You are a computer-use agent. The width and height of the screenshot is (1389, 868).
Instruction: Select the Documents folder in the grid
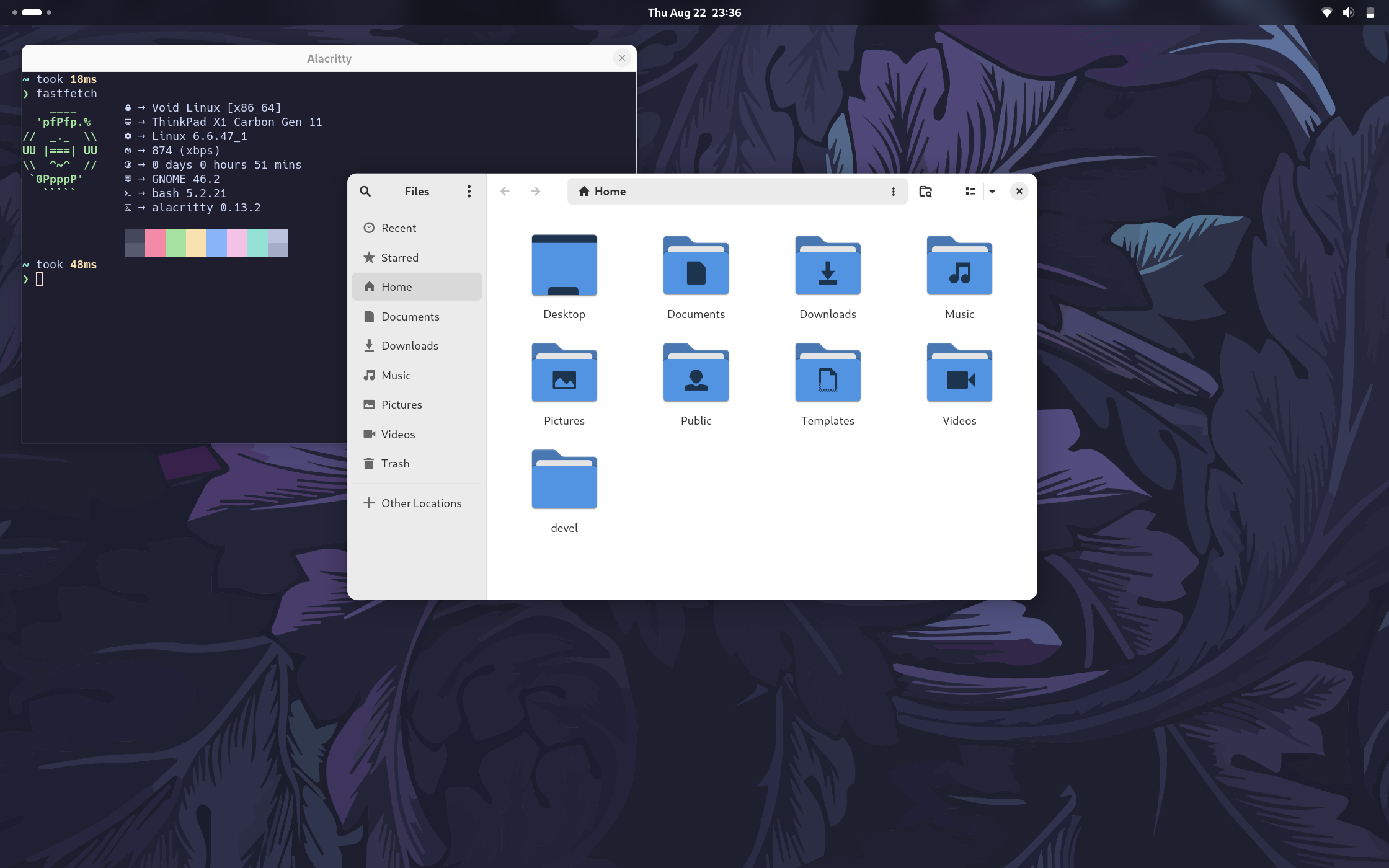[x=696, y=265]
